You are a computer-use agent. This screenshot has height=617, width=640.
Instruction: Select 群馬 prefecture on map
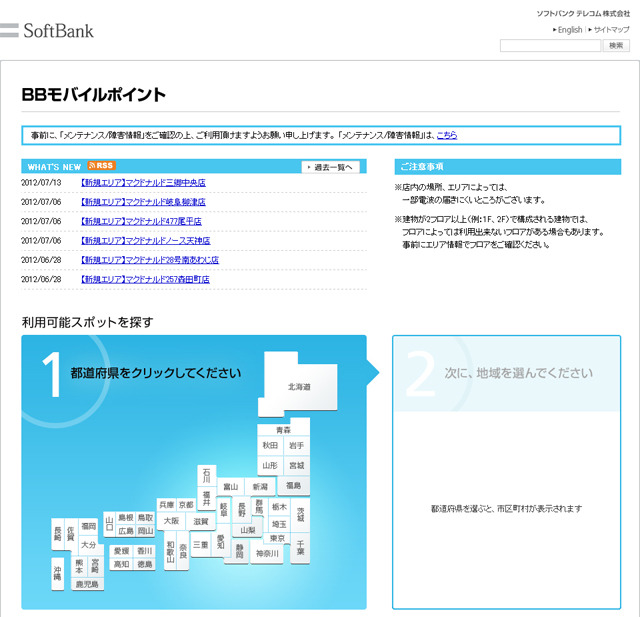tap(259, 507)
